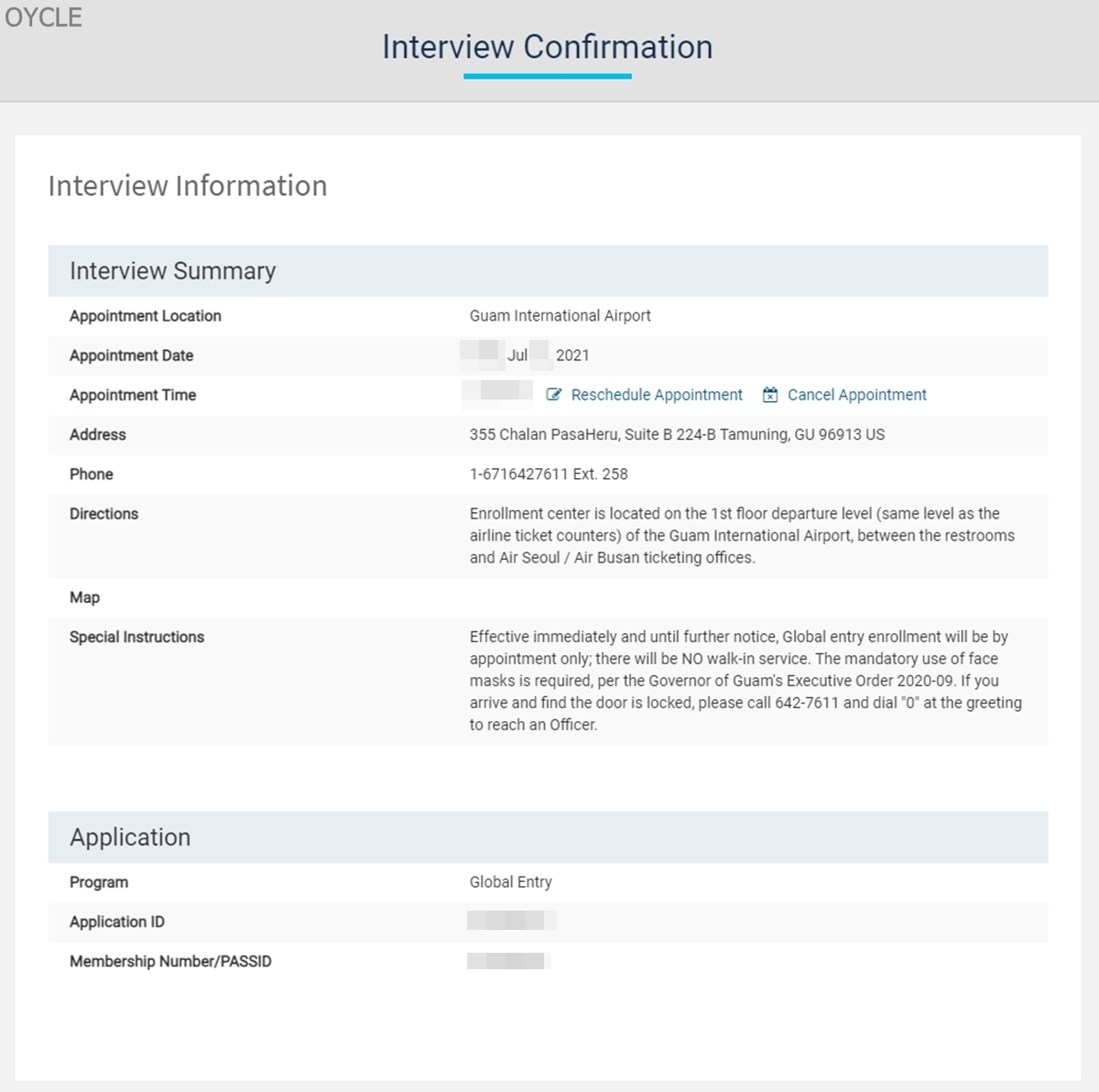Select phone number 1-6716427611 Ext. 258
Screen dimensions: 1099x1092
click(549, 474)
